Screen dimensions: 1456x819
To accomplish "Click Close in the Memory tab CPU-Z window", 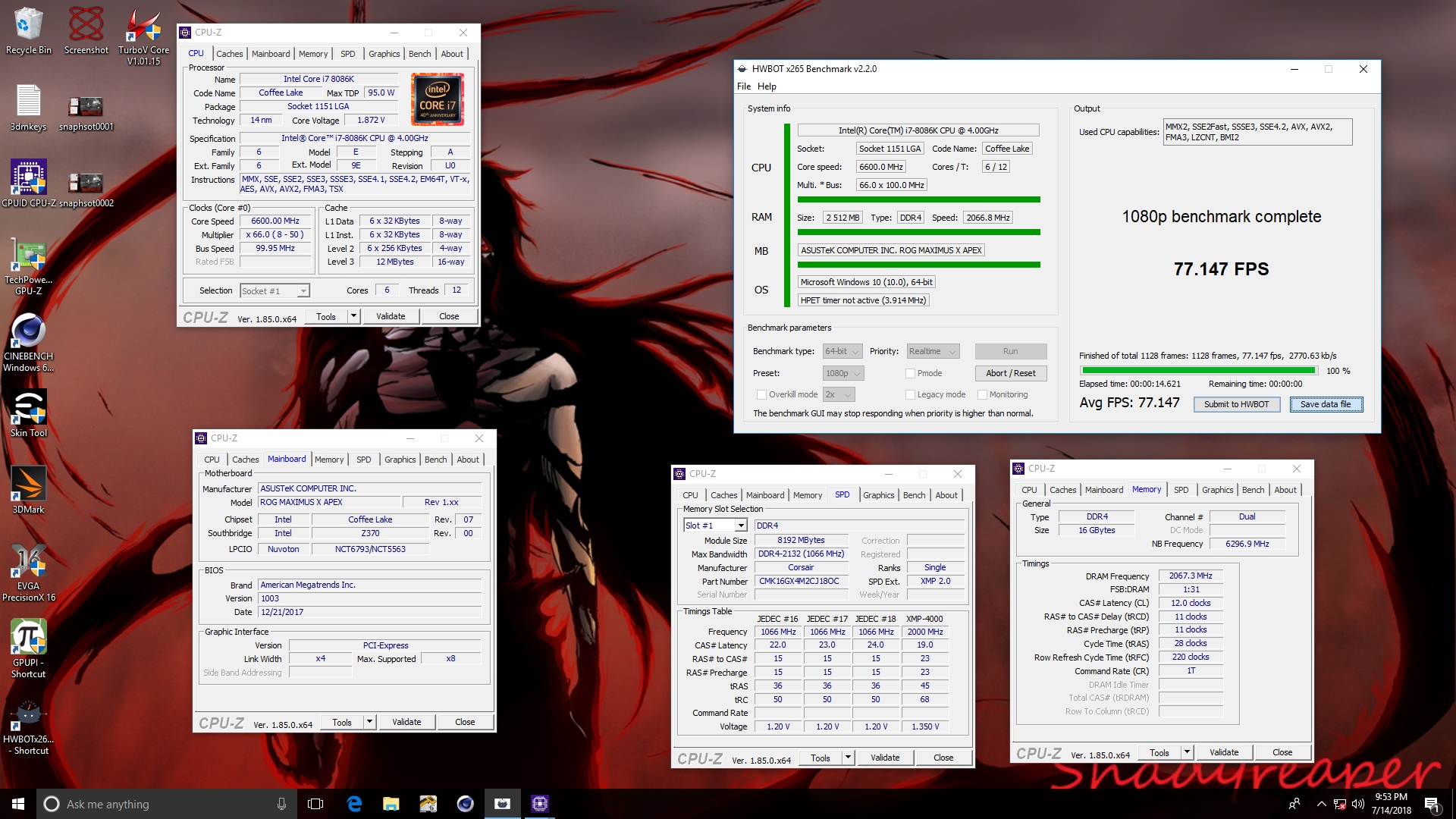I will [x=1282, y=752].
